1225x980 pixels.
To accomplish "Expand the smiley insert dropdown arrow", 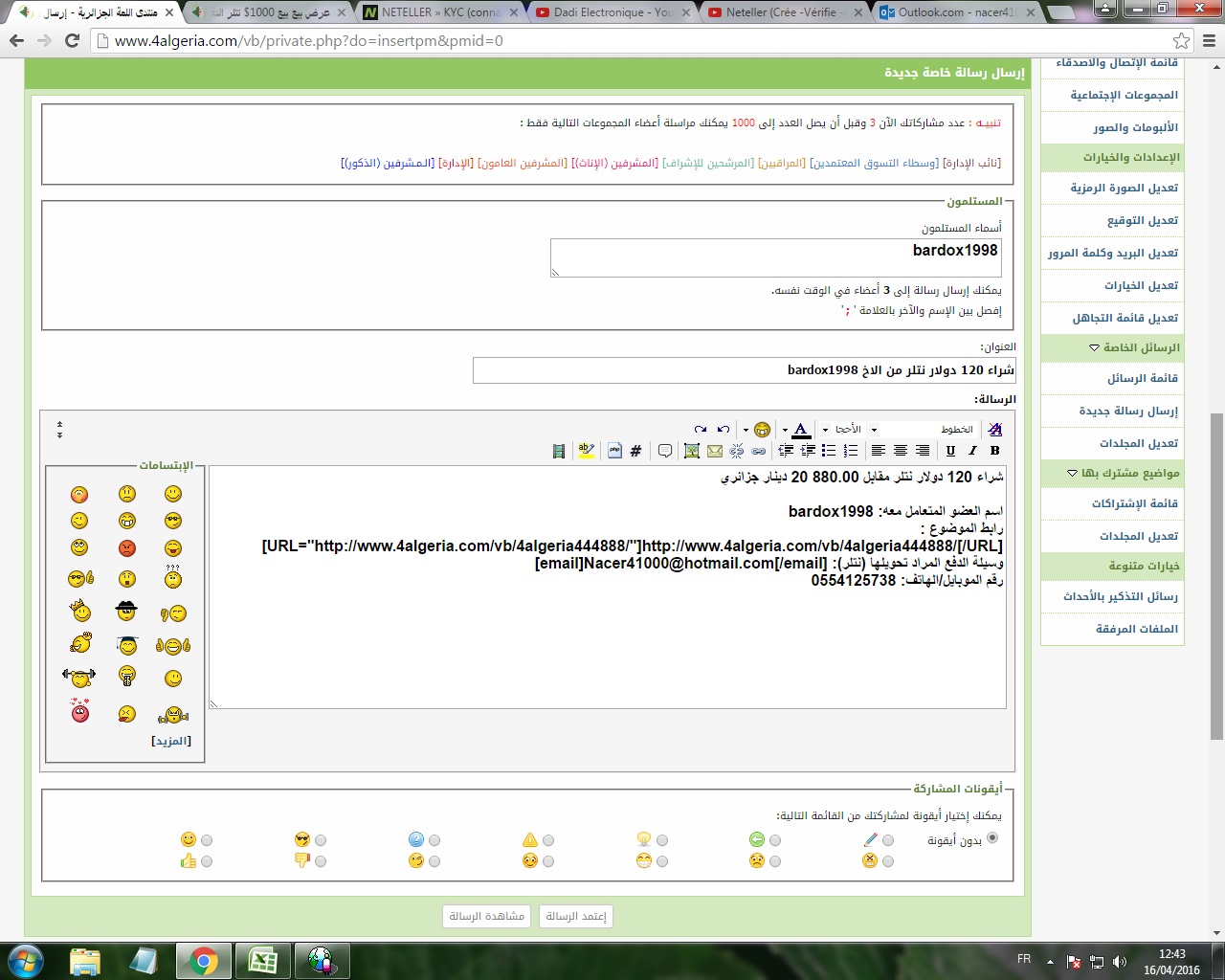I will point(746,430).
